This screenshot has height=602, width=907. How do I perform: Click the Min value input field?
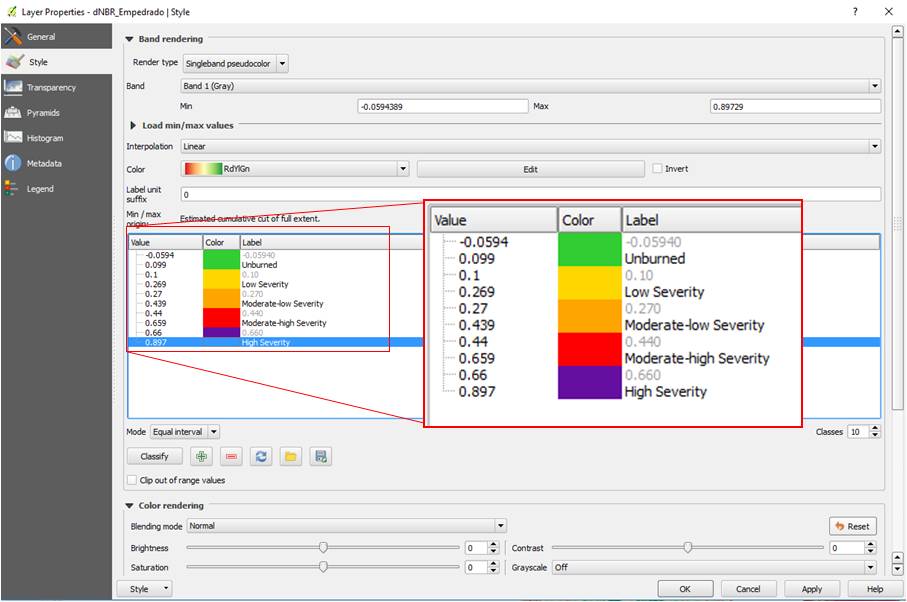[442, 107]
